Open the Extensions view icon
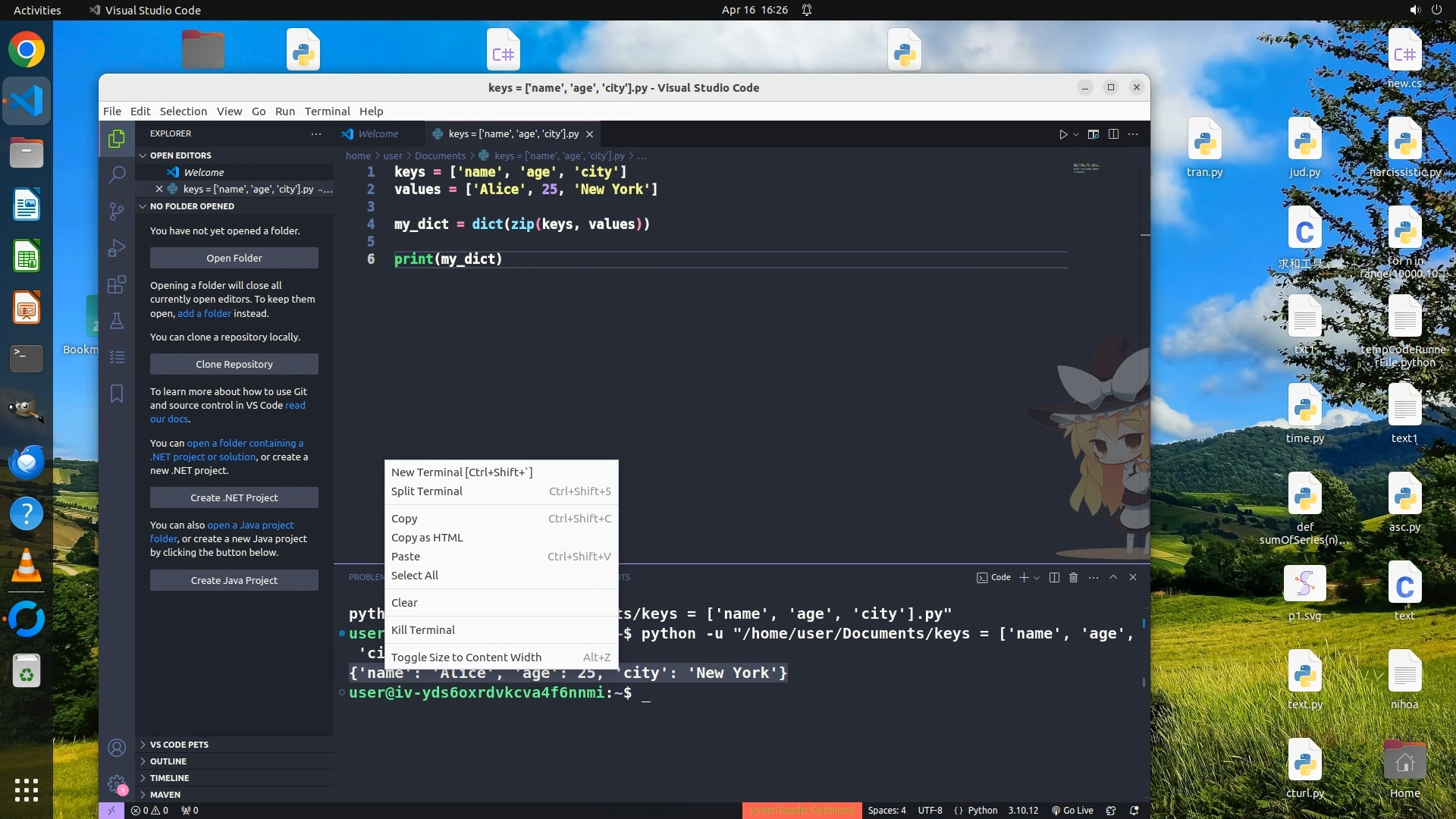 pos(117,285)
